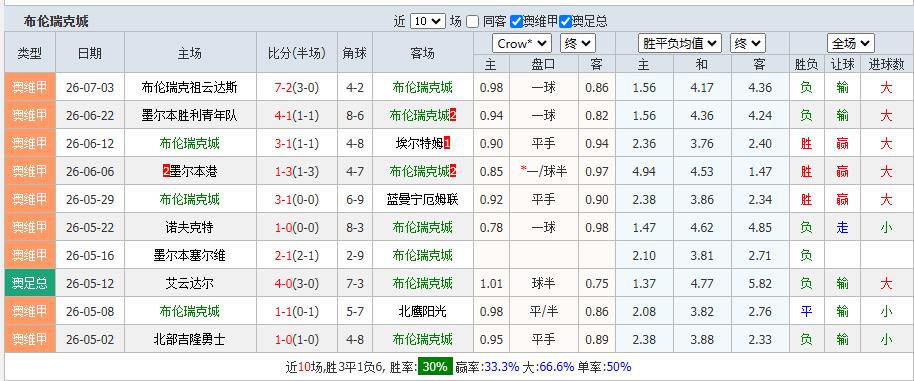Click the *一/球半 handicap cell
914x381 pixels.
(x=543, y=171)
